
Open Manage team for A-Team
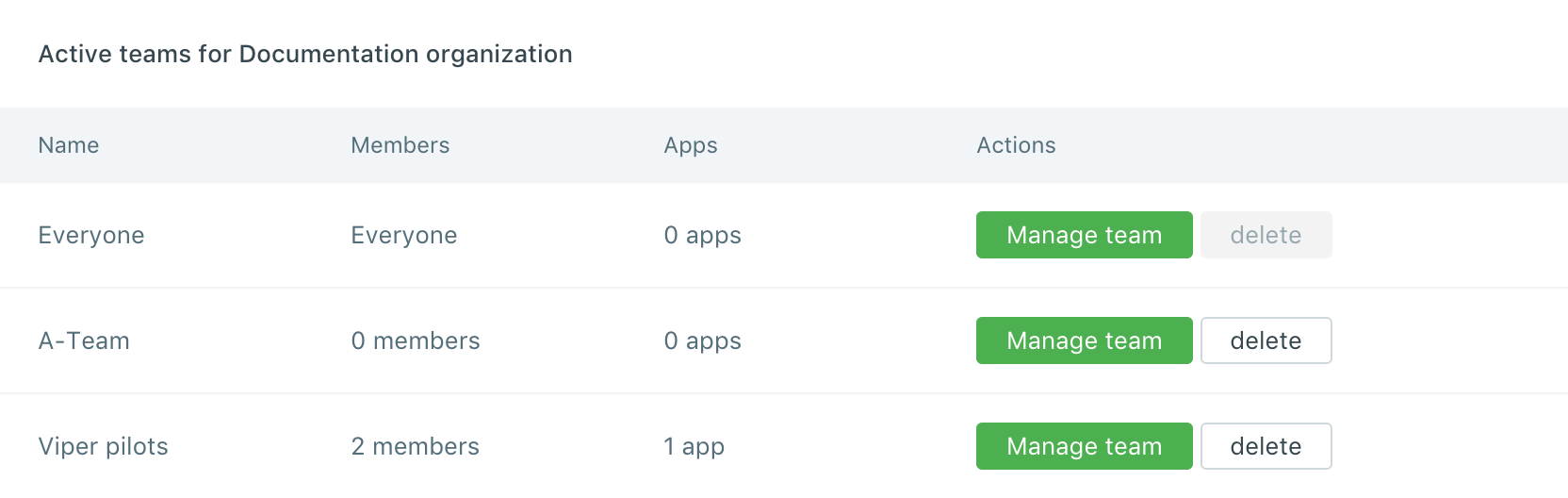tap(1084, 340)
